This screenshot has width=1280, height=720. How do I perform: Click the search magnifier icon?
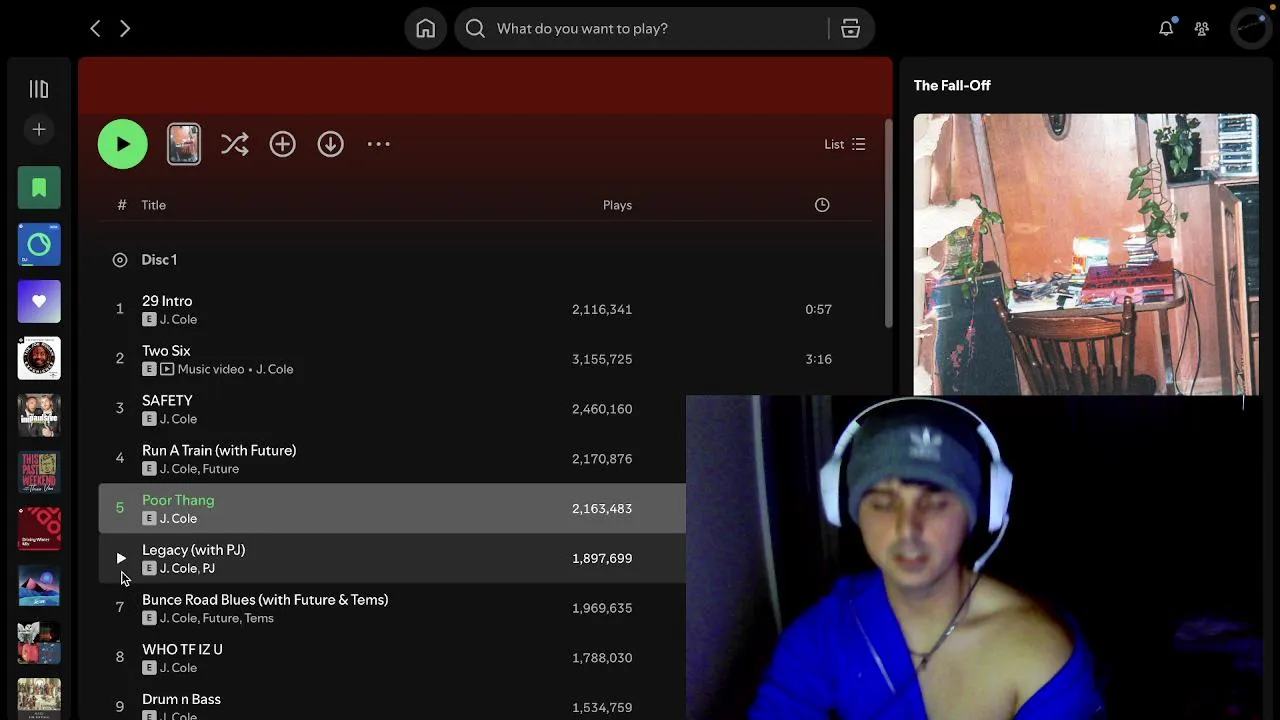pos(476,29)
